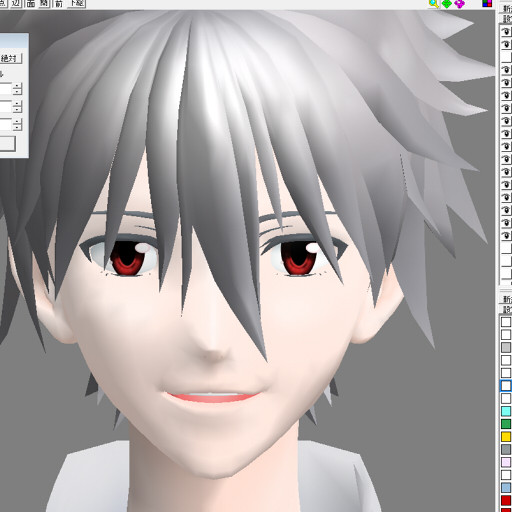The width and height of the screenshot is (512, 512).
Task: Select the yellow material swatch
Action: (506, 437)
